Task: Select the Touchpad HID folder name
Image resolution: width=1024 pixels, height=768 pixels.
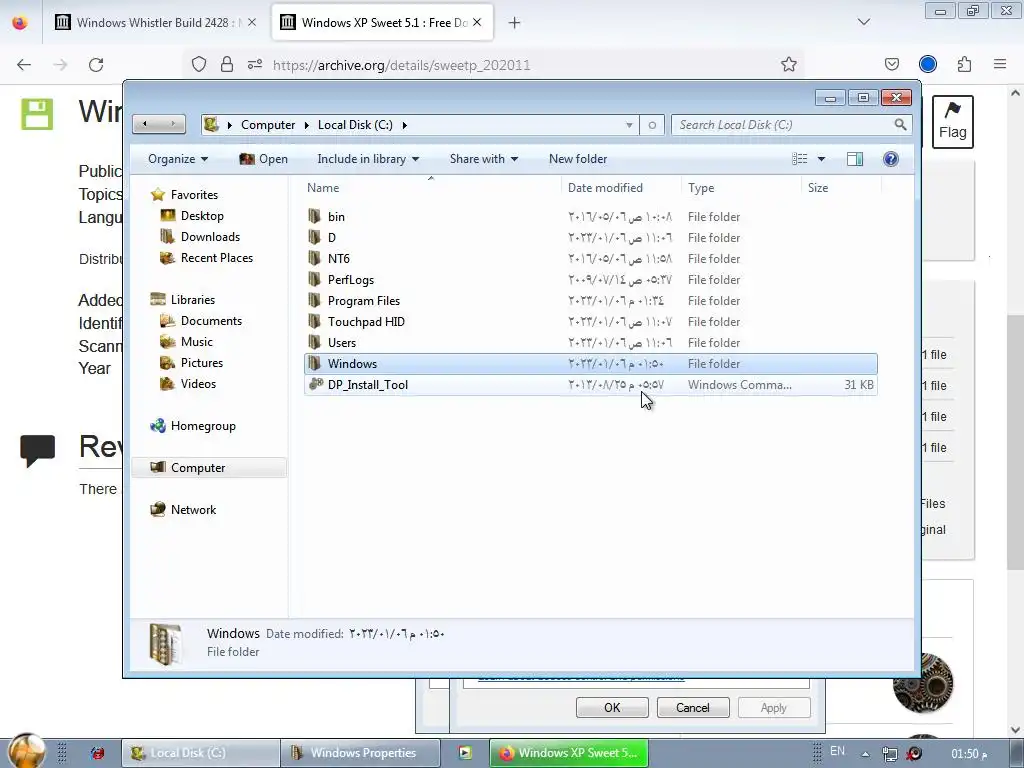Action: pos(366,321)
